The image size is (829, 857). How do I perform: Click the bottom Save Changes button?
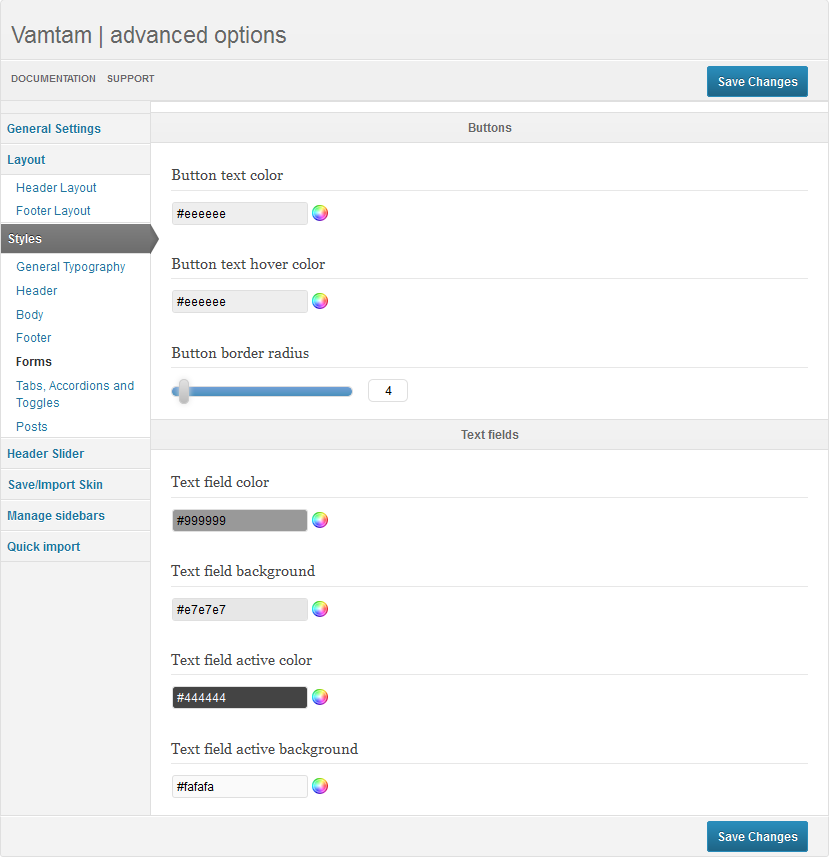[757, 837]
